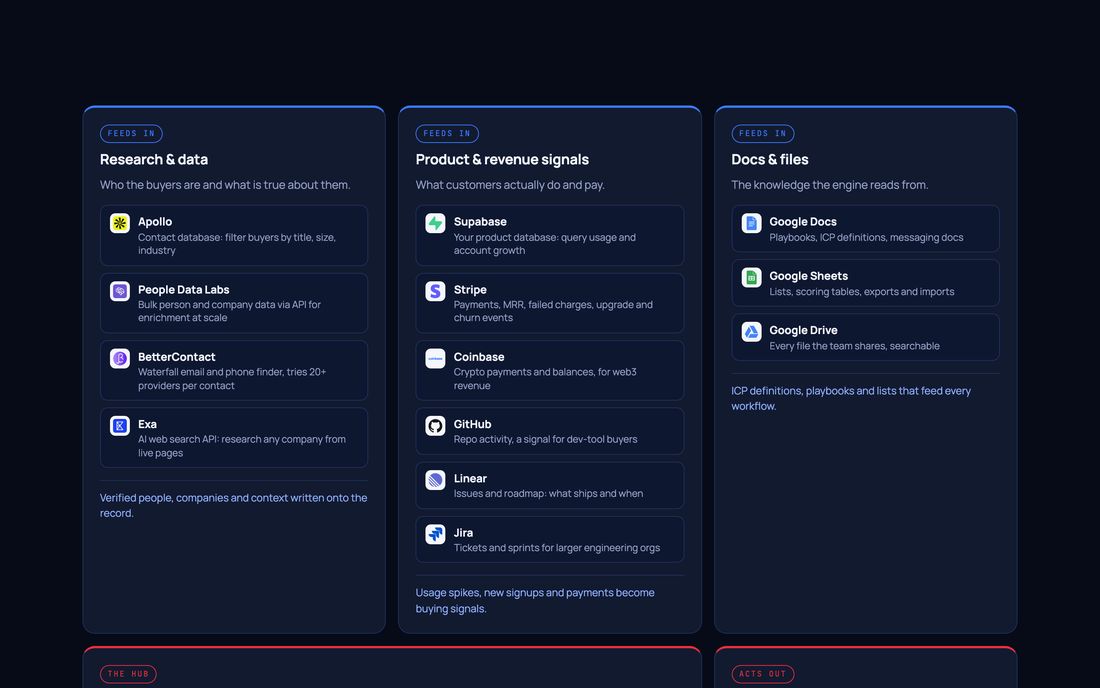Click 'Your product database' description
Image resolution: width=1100 pixels, height=688 pixels.
545,244
